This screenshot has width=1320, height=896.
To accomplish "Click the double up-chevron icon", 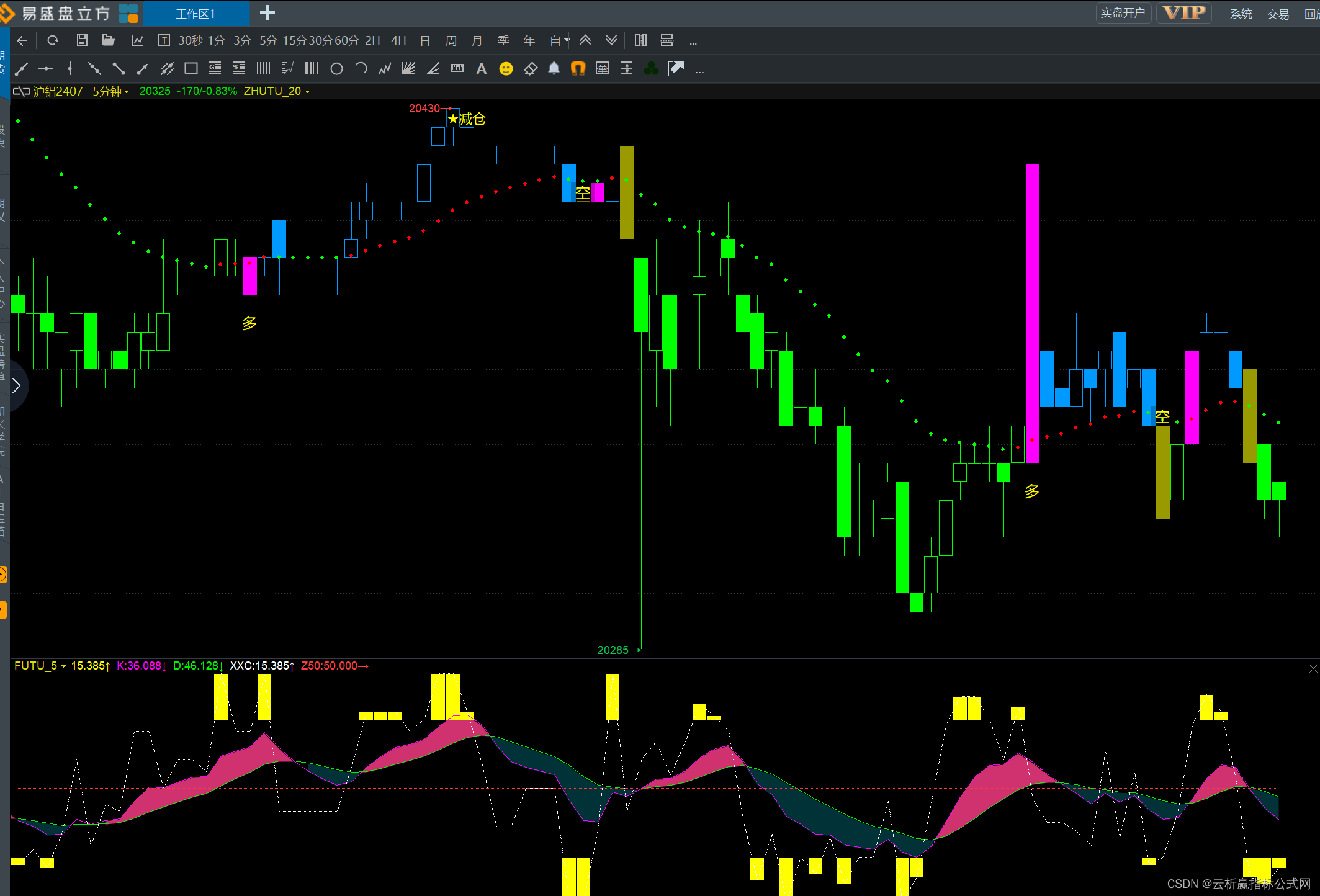I will point(585,41).
